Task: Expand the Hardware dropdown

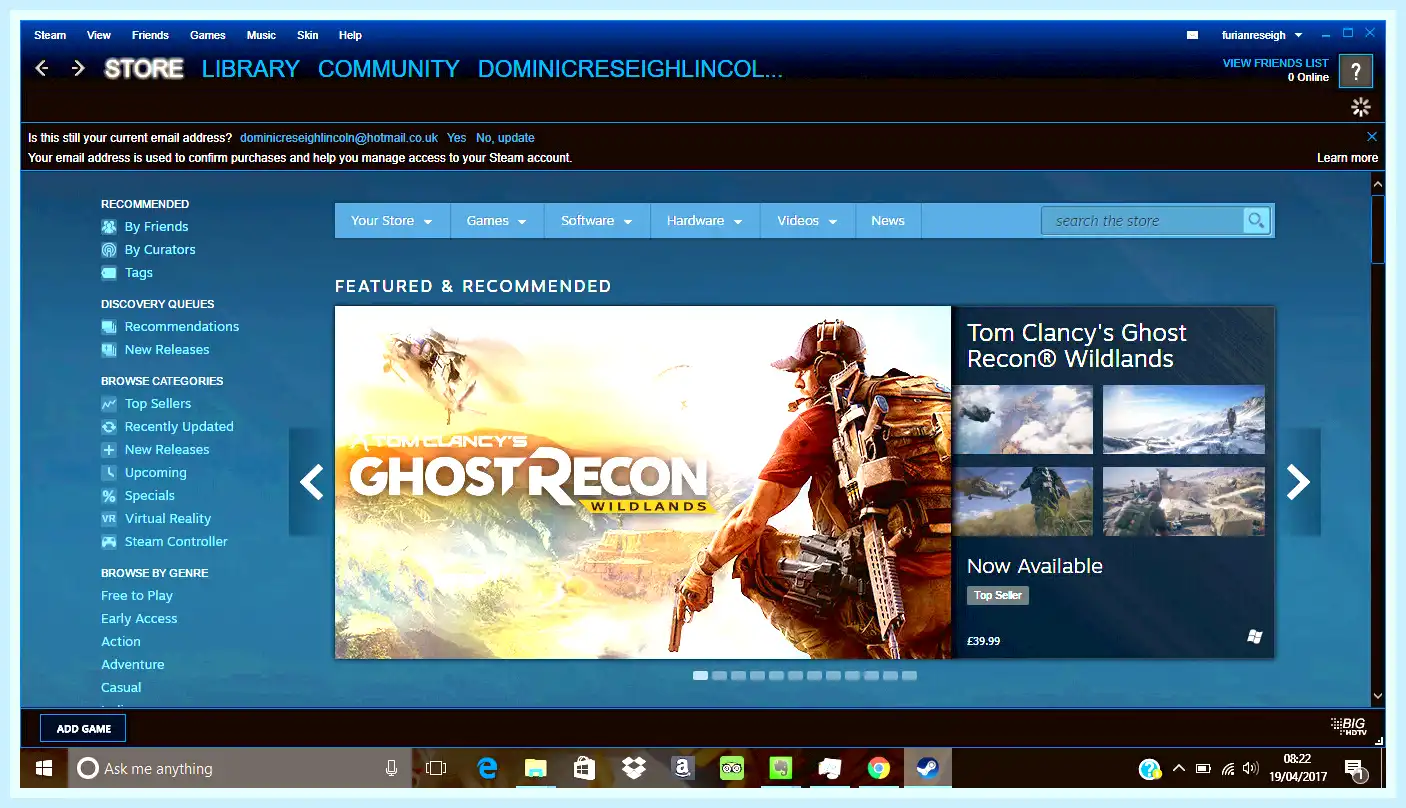Action: pyautogui.click(x=705, y=221)
